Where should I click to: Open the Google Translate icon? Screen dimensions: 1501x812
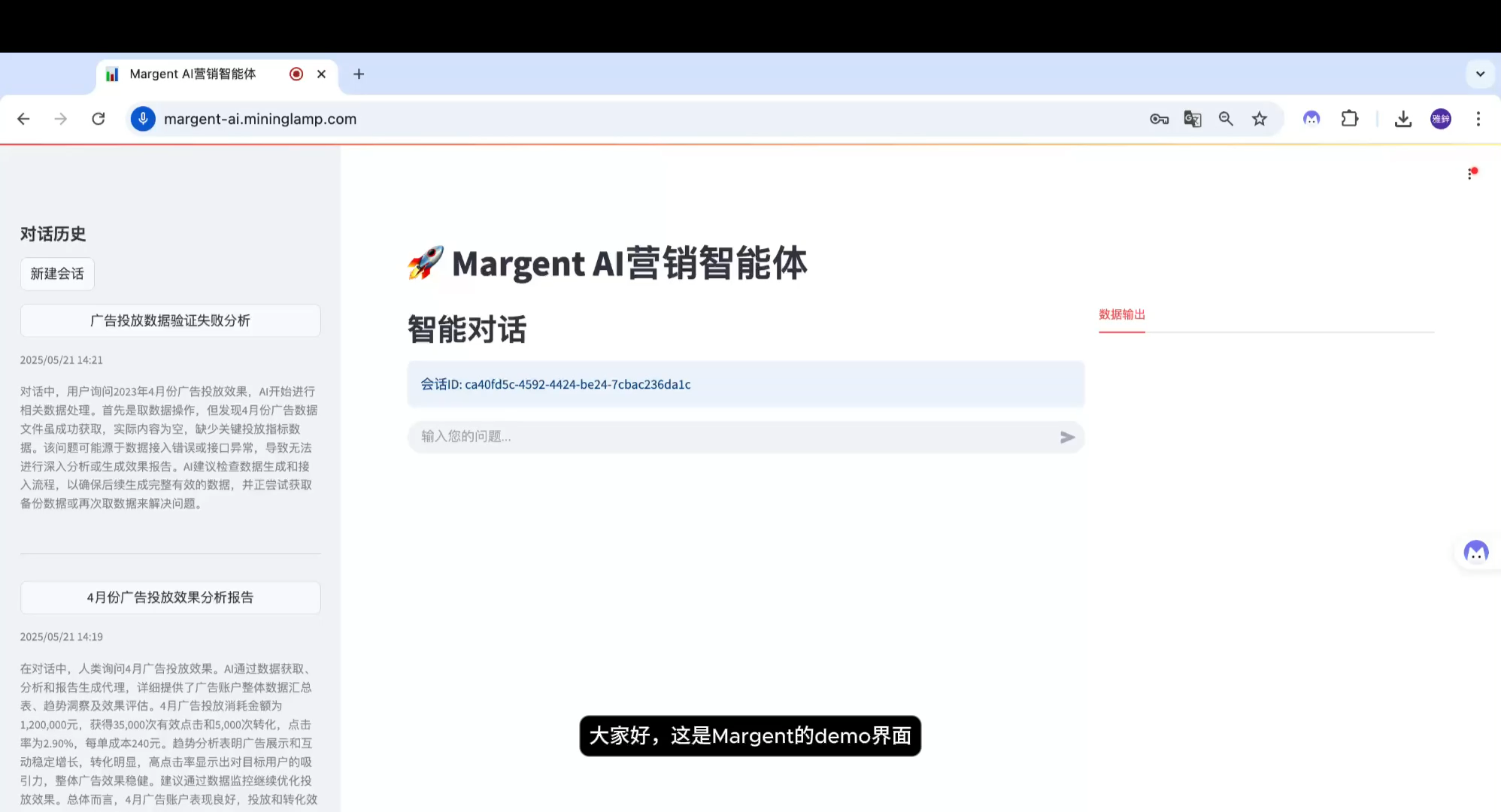tap(1193, 119)
